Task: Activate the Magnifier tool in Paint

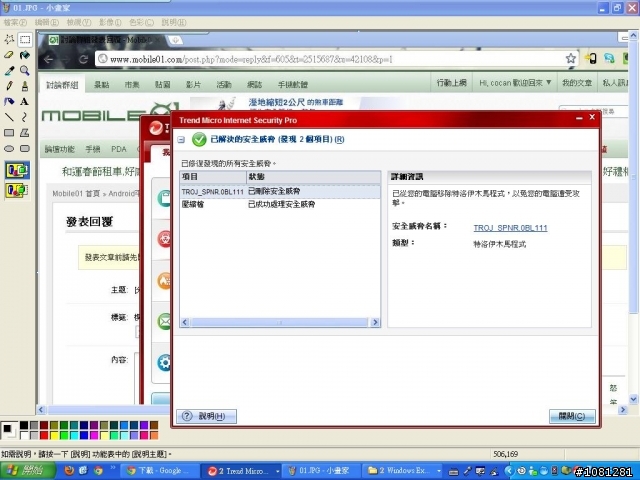Action: (24, 71)
